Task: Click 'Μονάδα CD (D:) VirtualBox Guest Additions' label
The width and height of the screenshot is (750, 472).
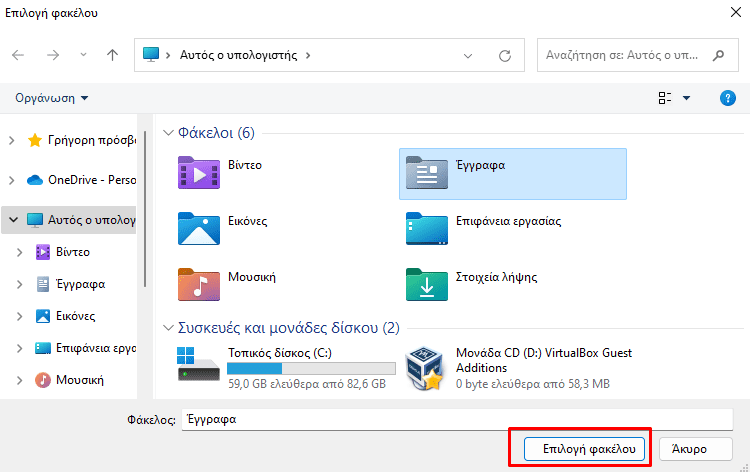Action: click(x=544, y=360)
